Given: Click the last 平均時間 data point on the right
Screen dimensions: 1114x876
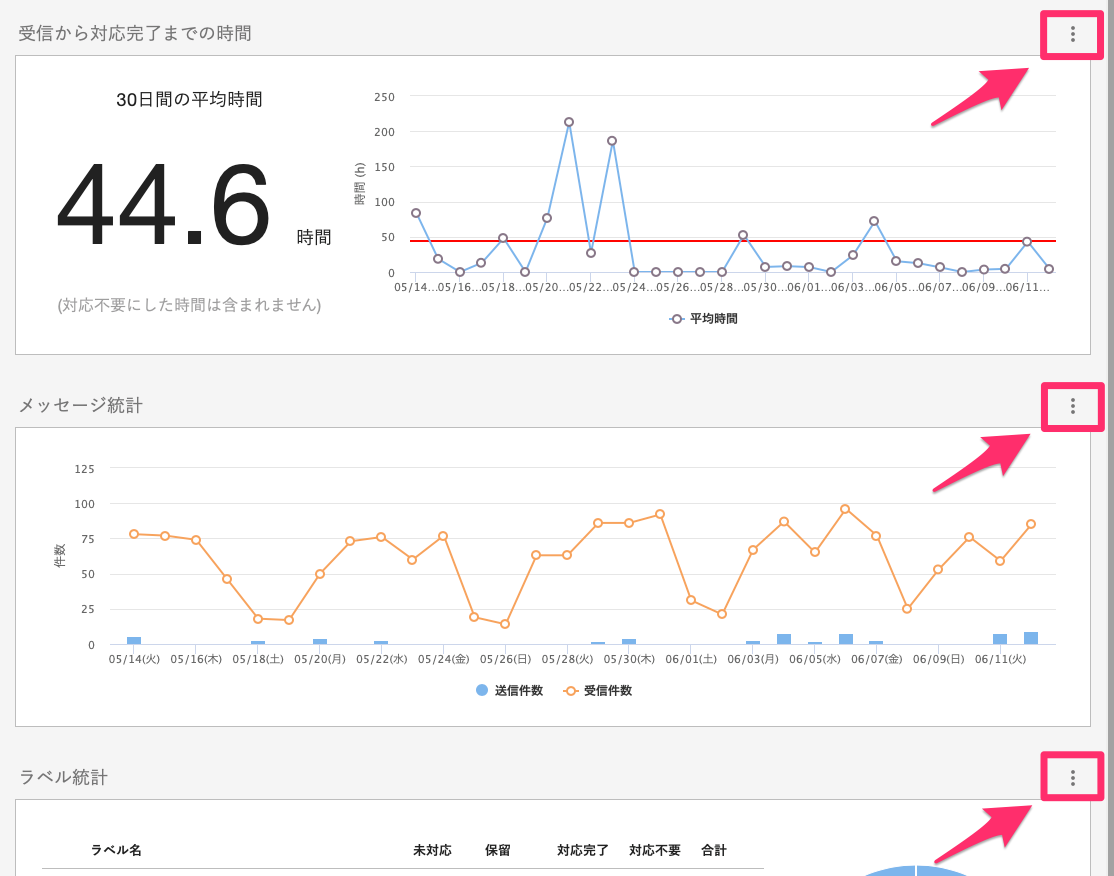Looking at the screenshot, I should (x=1048, y=269).
